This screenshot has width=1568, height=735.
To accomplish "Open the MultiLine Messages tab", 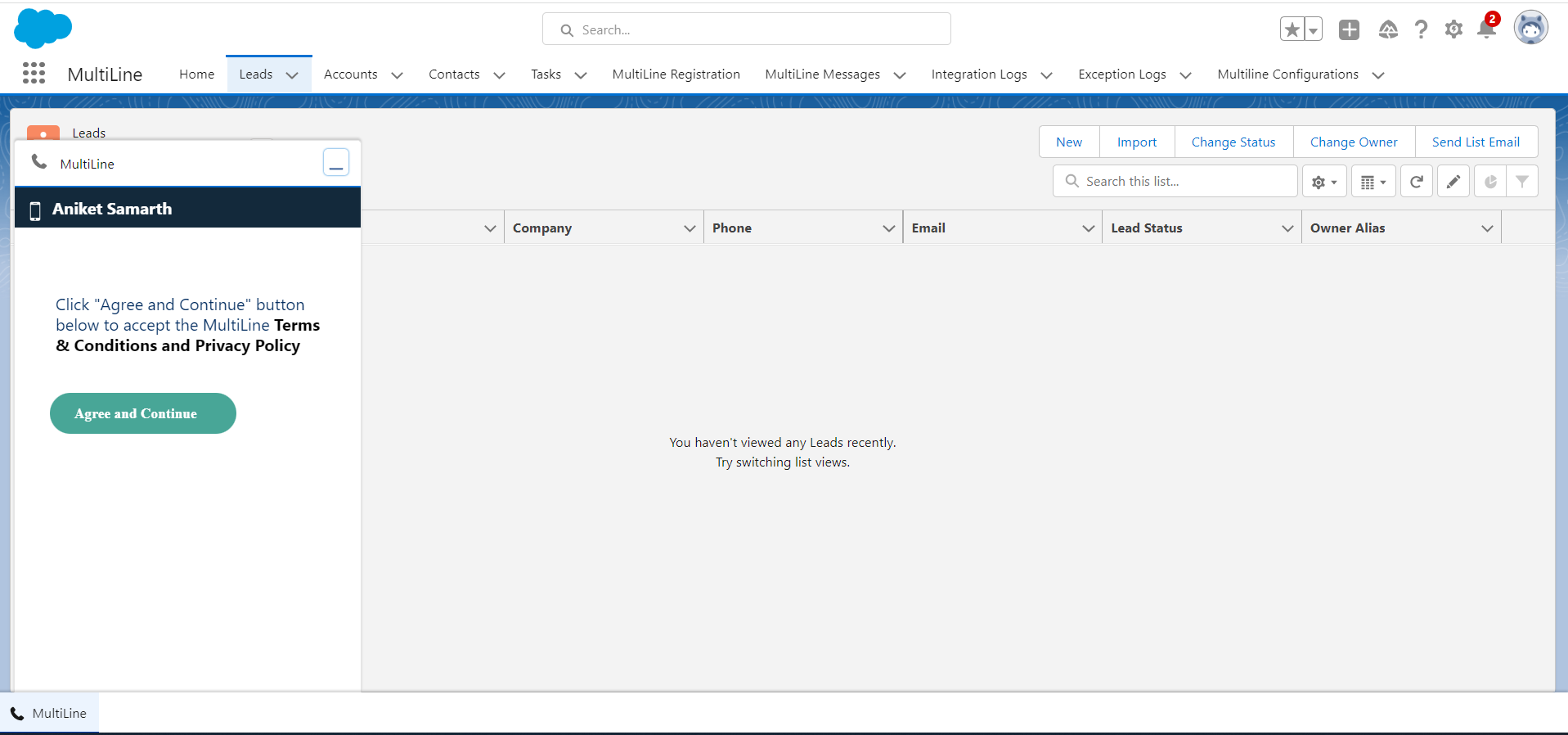I will tap(822, 74).
